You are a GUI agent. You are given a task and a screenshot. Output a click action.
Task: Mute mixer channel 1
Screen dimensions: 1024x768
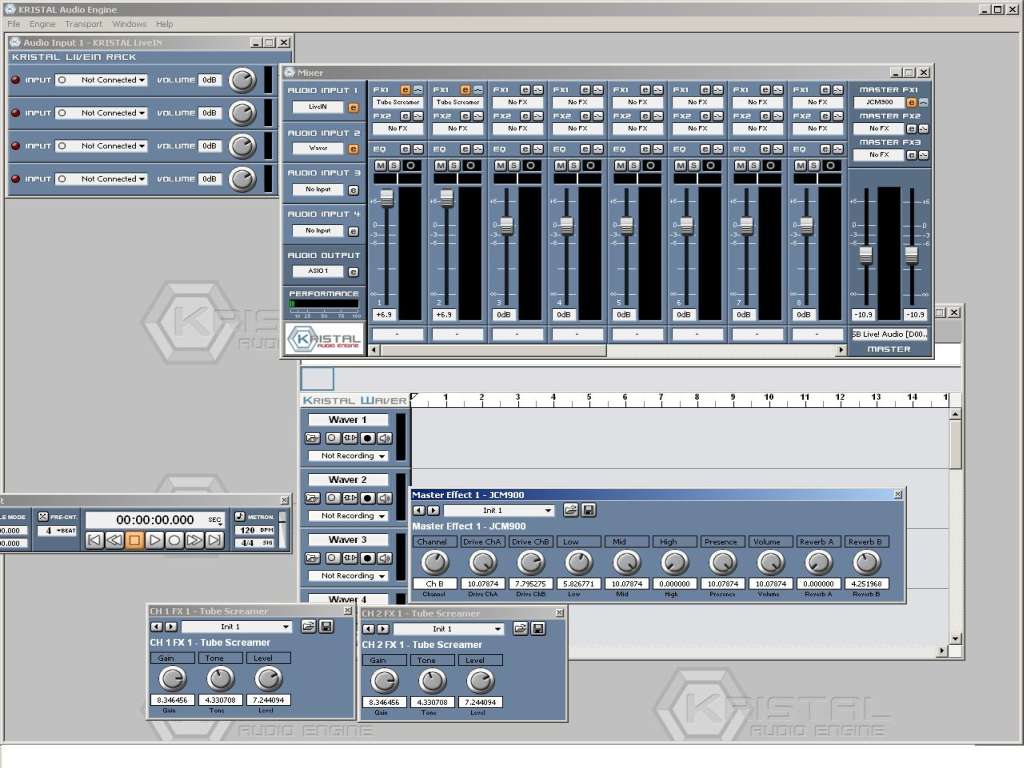380,166
